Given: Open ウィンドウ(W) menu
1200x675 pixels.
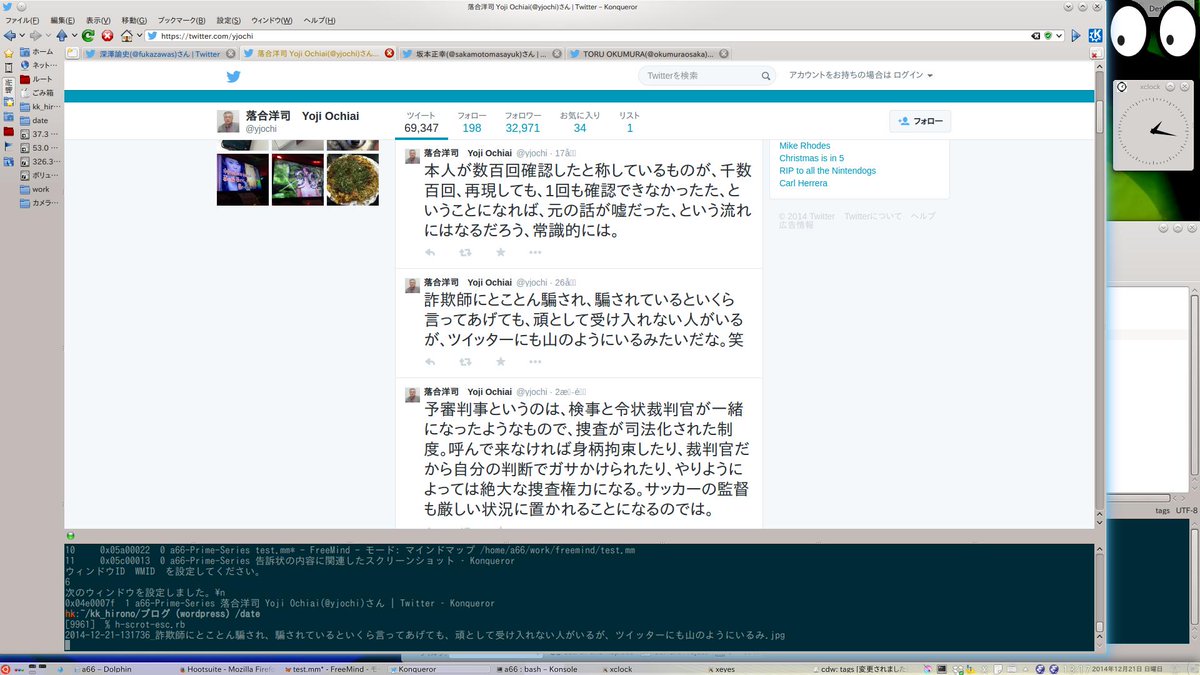Looking at the screenshot, I should pos(272,20).
